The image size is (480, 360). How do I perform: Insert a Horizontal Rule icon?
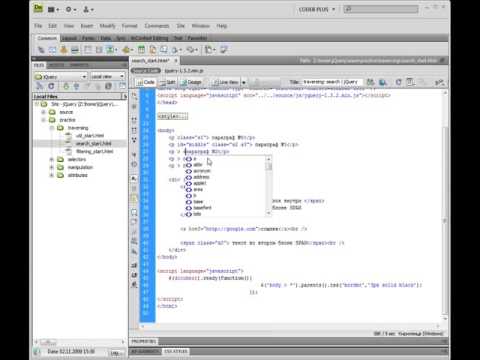pyautogui.click(x=75, y=50)
